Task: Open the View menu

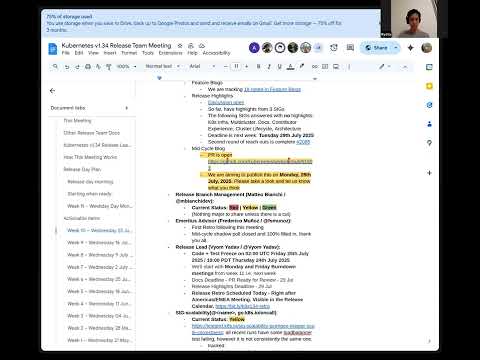Action: click(x=93, y=53)
